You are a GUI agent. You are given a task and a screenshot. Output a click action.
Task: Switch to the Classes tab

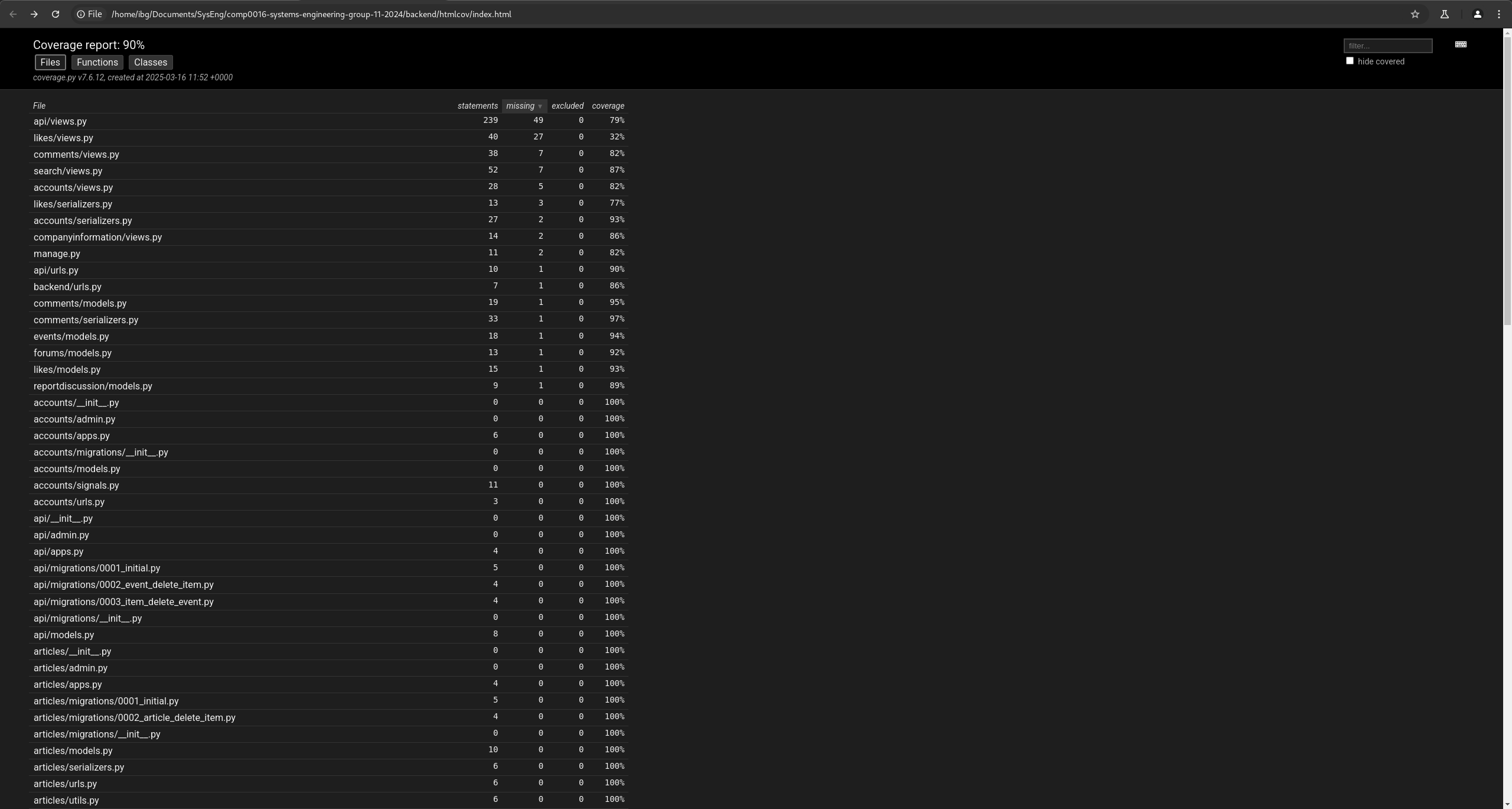[151, 62]
